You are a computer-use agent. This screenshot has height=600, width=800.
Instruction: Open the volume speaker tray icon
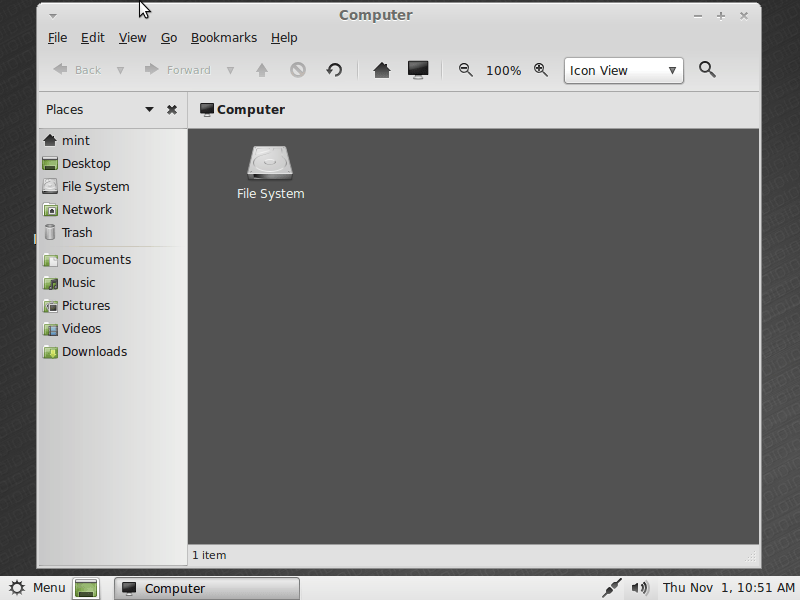640,588
